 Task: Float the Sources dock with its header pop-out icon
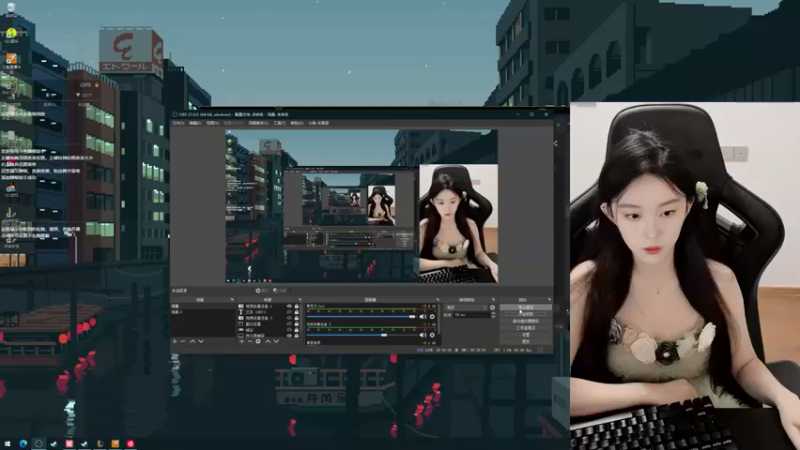pyautogui.click(x=299, y=299)
